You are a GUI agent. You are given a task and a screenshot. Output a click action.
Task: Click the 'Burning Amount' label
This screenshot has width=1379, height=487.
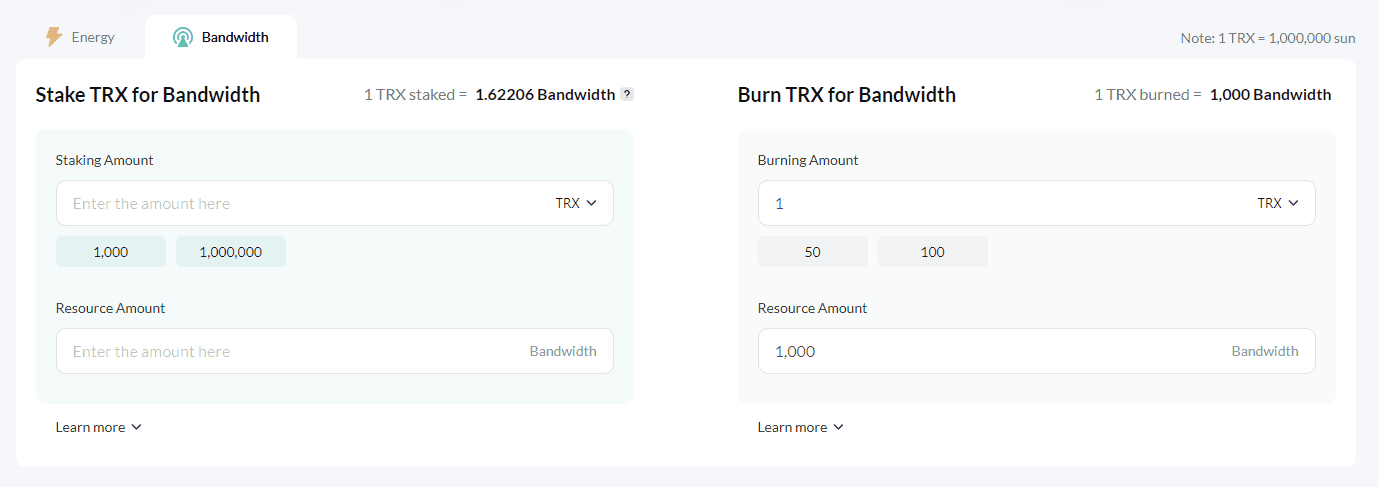tap(808, 160)
